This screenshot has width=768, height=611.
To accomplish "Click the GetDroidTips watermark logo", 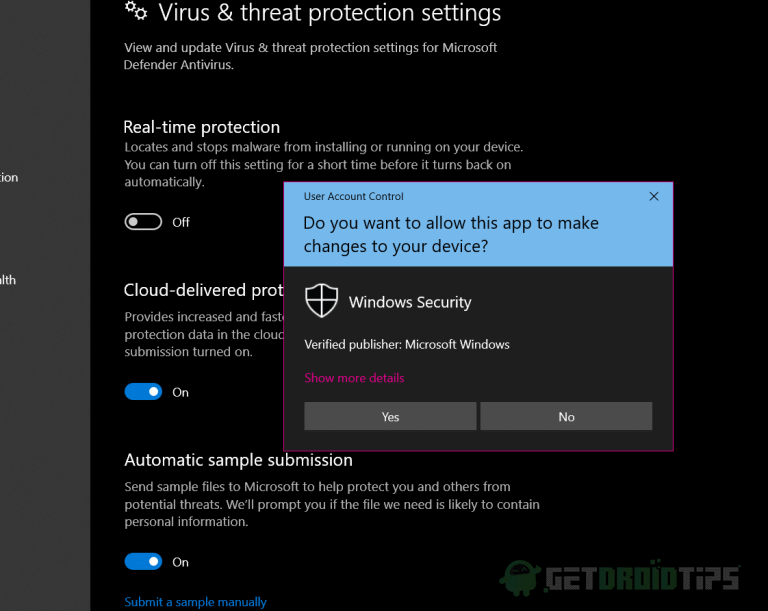I will click(x=623, y=578).
